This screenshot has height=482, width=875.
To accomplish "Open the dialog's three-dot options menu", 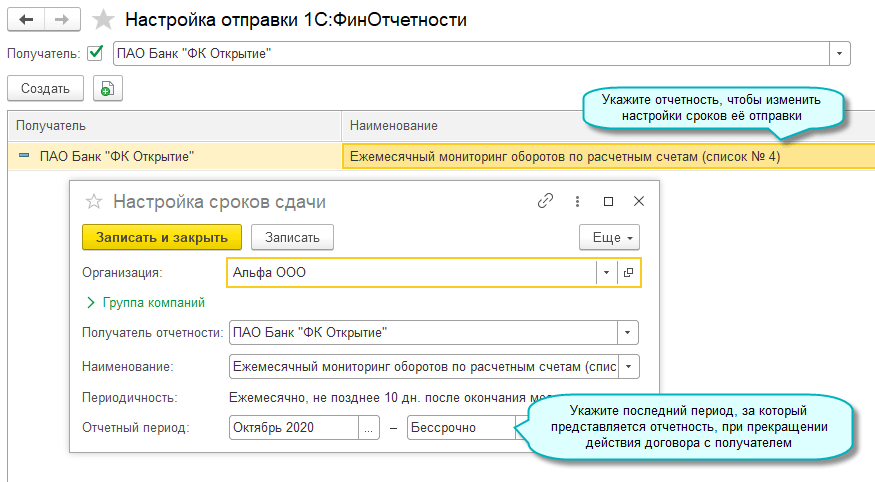I will click(577, 201).
